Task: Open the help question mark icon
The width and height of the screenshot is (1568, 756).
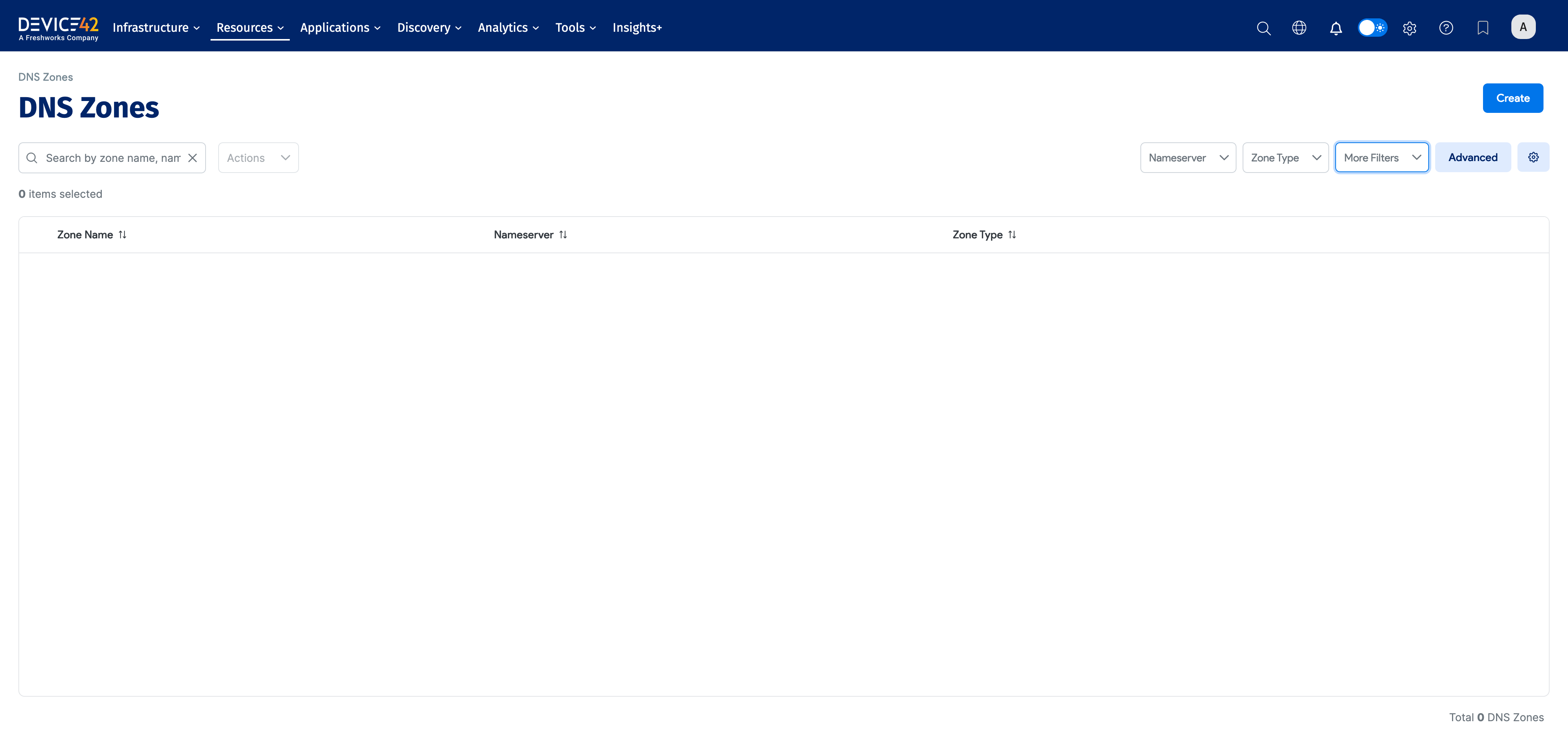Action: (1446, 28)
